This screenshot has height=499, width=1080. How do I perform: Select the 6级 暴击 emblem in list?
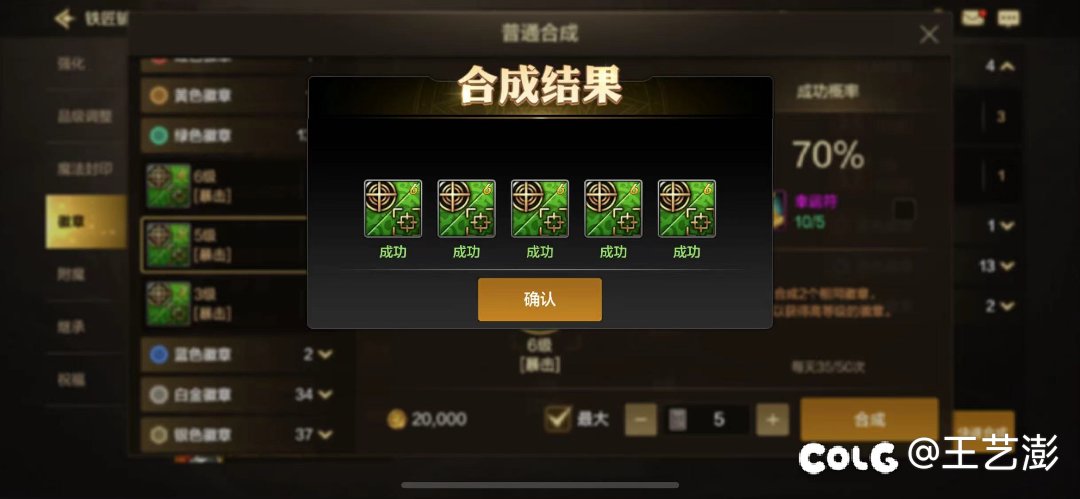pyautogui.click(x=224, y=186)
